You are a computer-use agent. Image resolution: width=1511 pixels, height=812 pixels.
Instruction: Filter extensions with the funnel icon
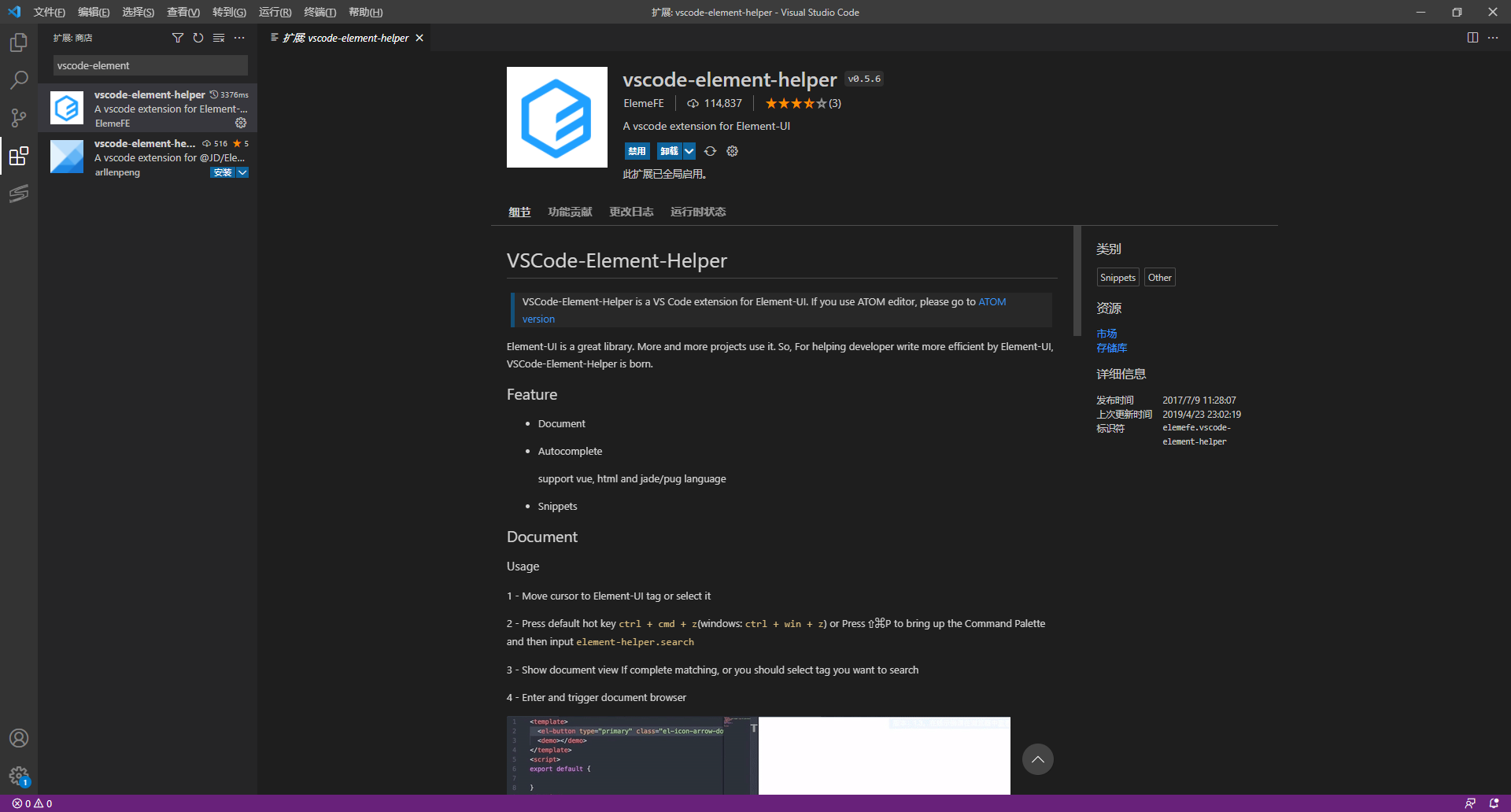coord(178,38)
